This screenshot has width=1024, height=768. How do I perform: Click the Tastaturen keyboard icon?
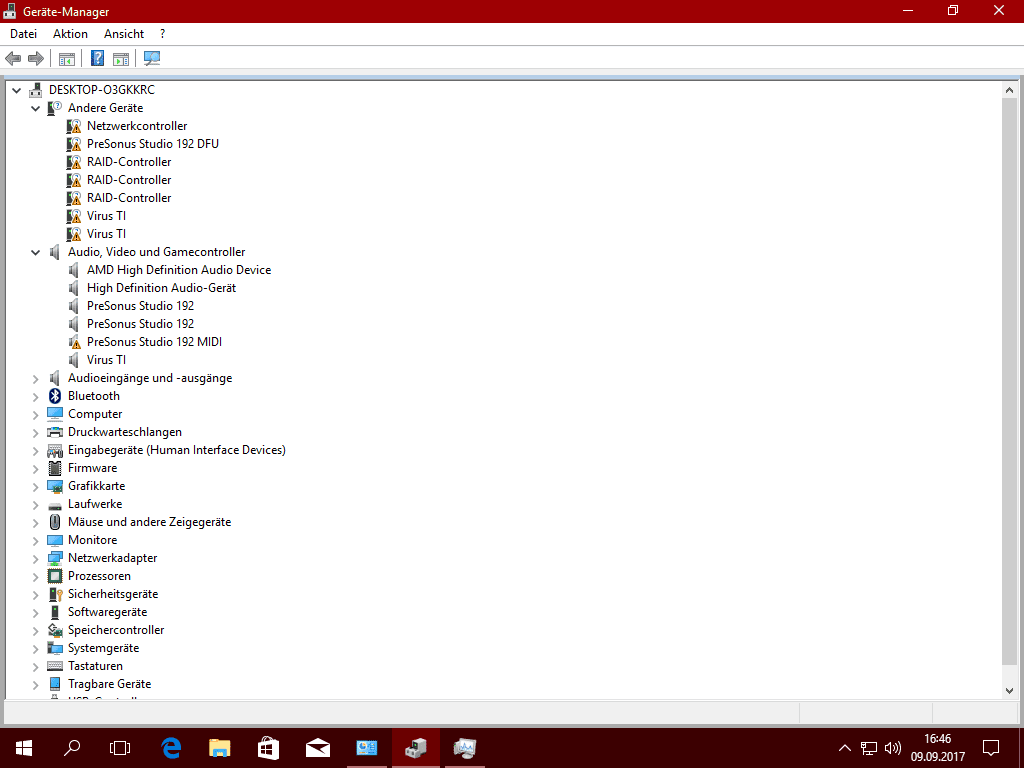(x=55, y=666)
